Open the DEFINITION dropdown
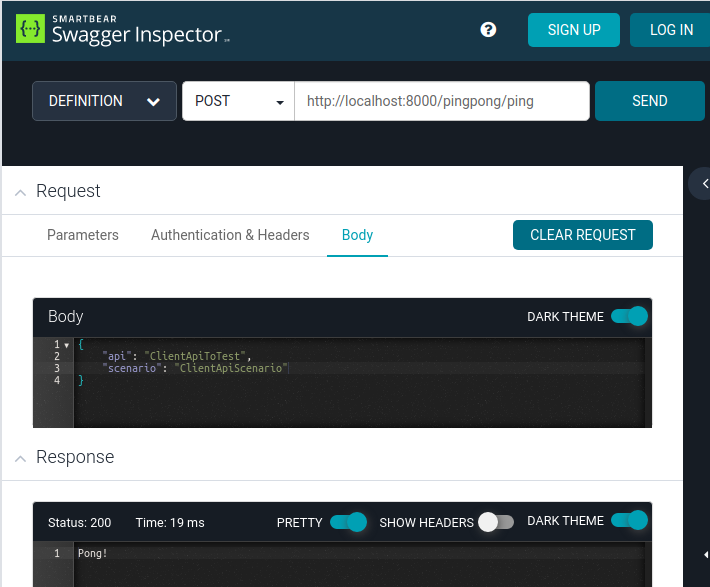This screenshot has height=587, width=710. point(104,101)
